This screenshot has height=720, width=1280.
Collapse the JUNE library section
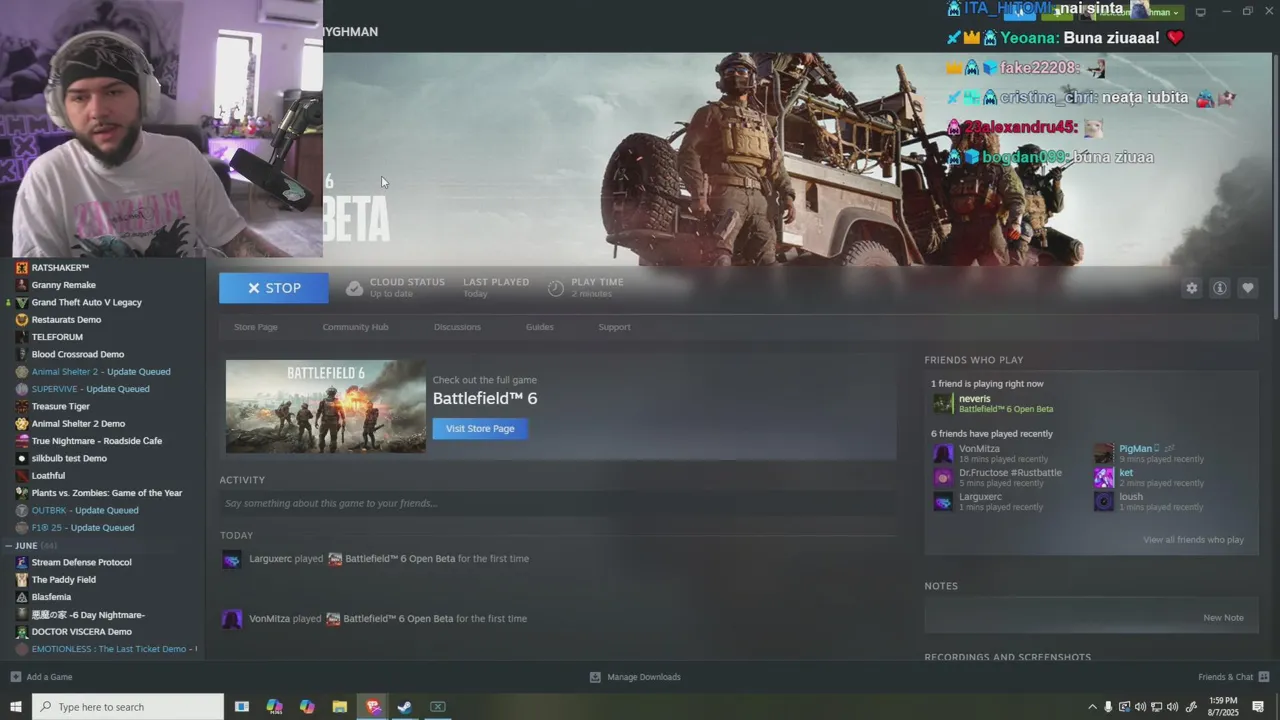[8, 546]
